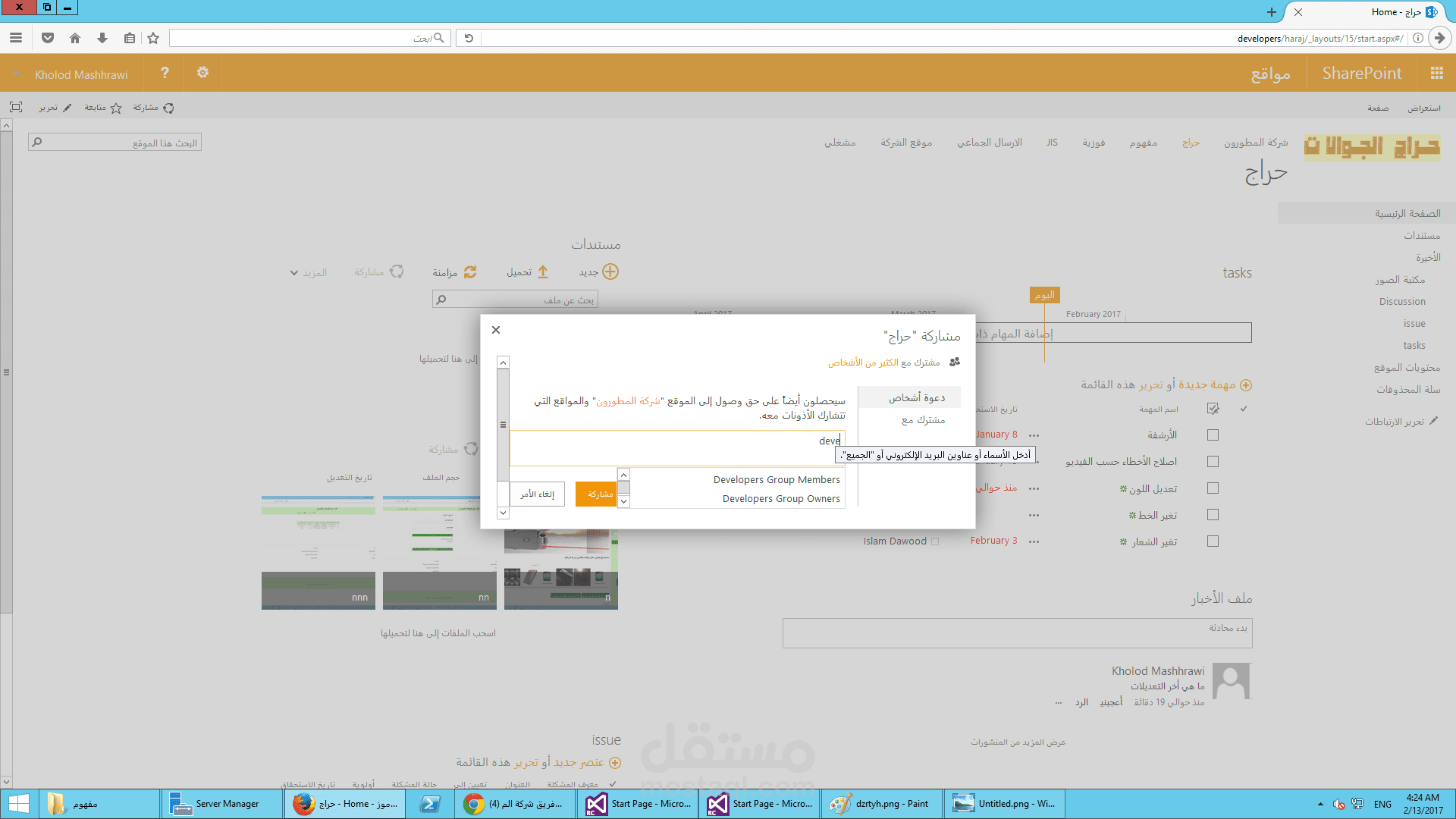Open the SharePoint app launcher grid
The image size is (1456, 819).
(x=1436, y=73)
